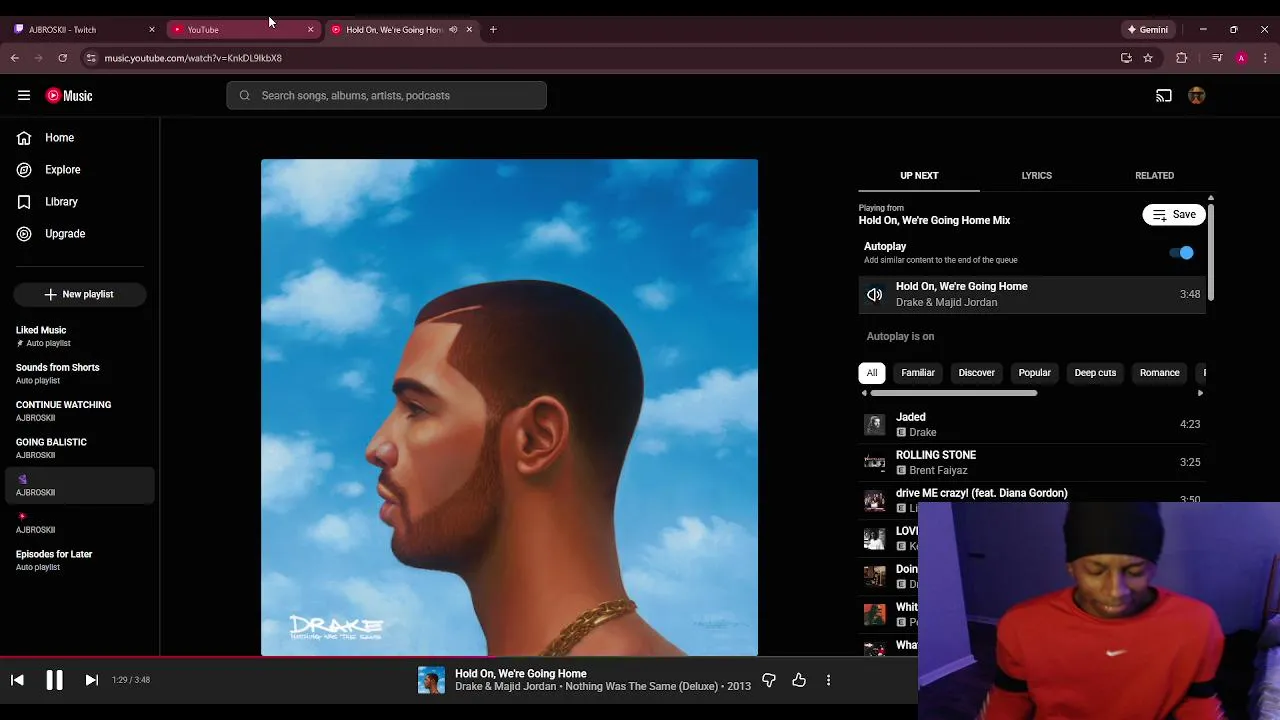Play ROLLING STONE by Brent Faiyaz
1280x720 pixels.
point(1032,462)
